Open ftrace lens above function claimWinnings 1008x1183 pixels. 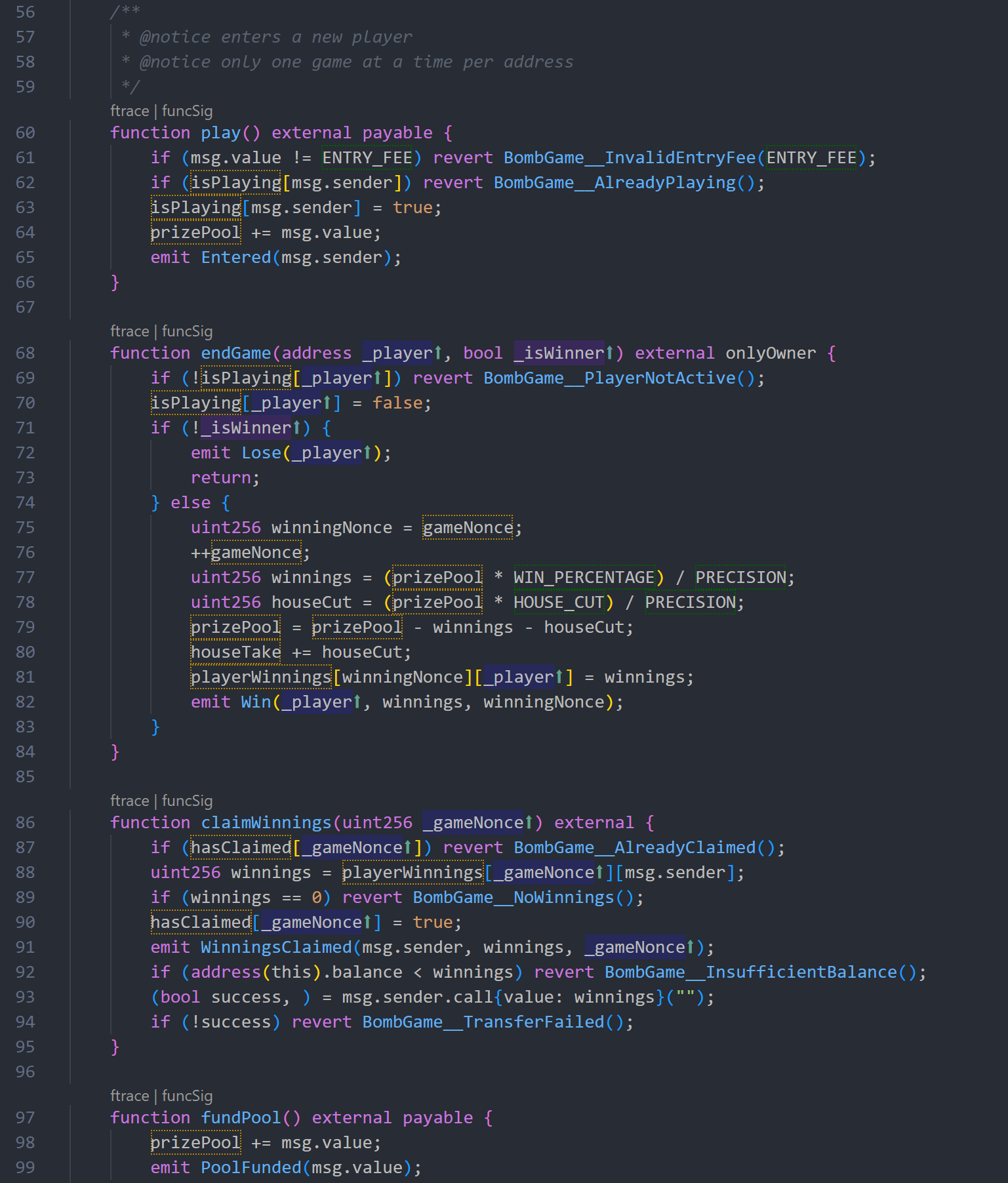[x=130, y=801]
